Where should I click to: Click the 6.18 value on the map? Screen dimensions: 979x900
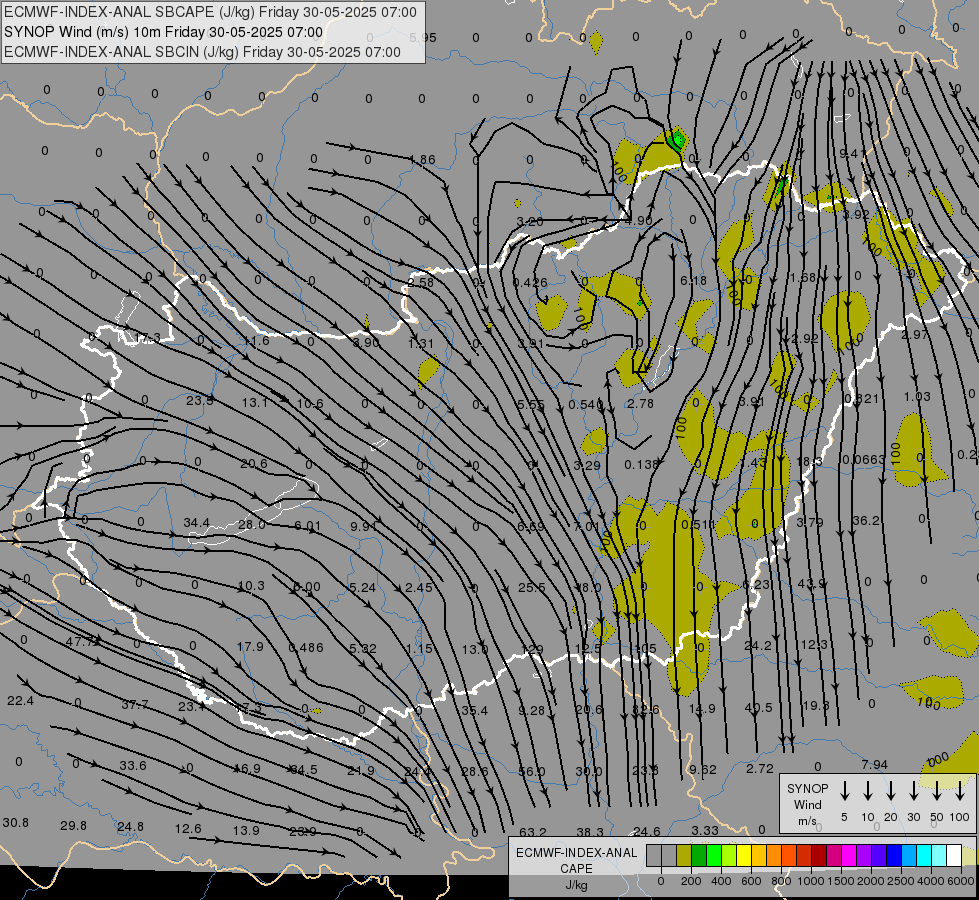(693, 280)
